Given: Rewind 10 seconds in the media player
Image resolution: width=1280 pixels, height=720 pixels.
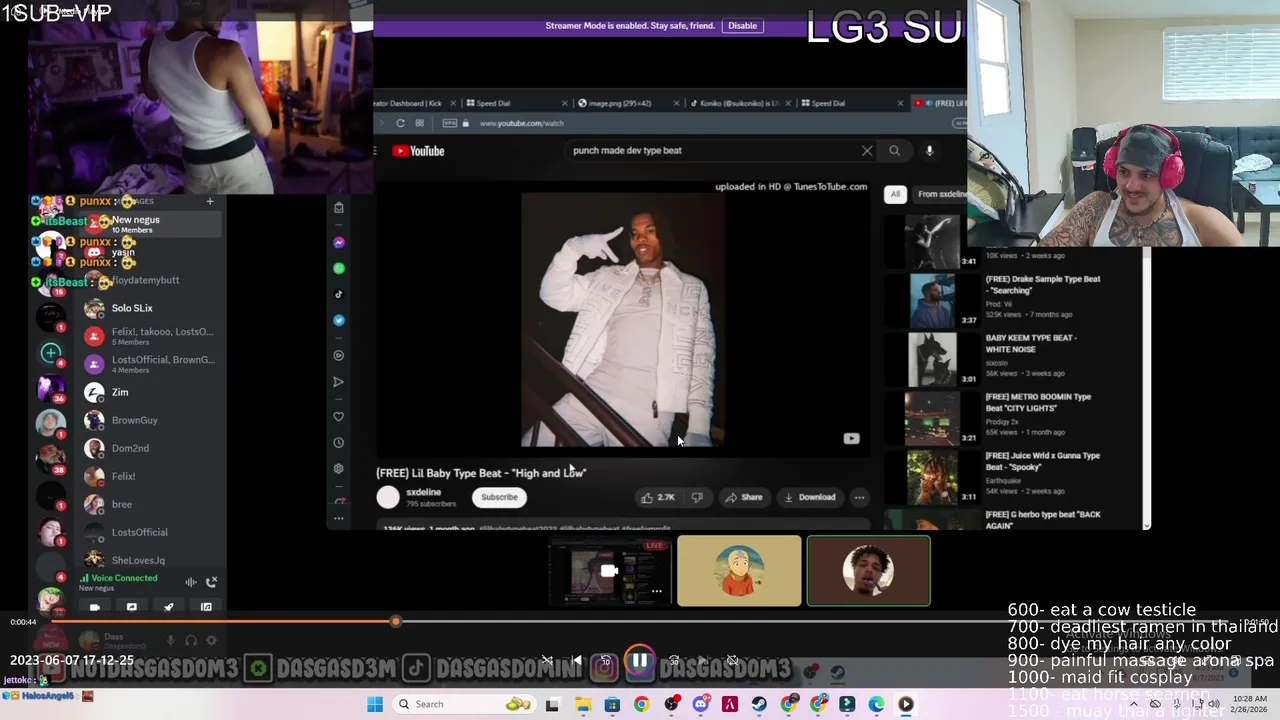Looking at the screenshot, I should (x=605, y=661).
